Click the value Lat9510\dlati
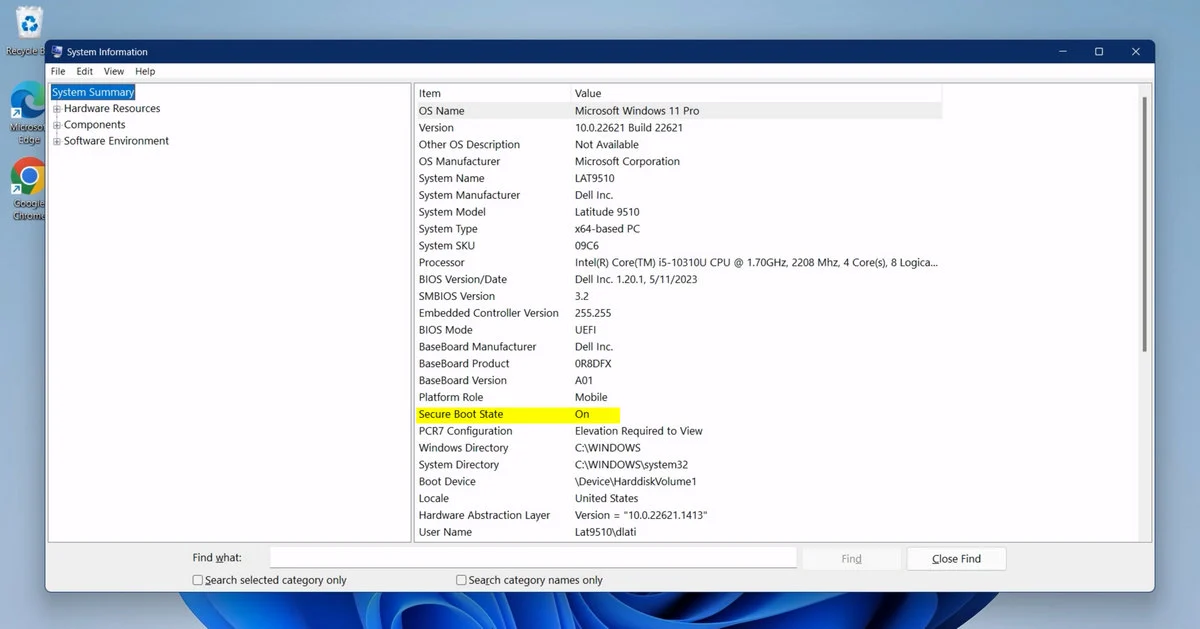 pos(605,532)
